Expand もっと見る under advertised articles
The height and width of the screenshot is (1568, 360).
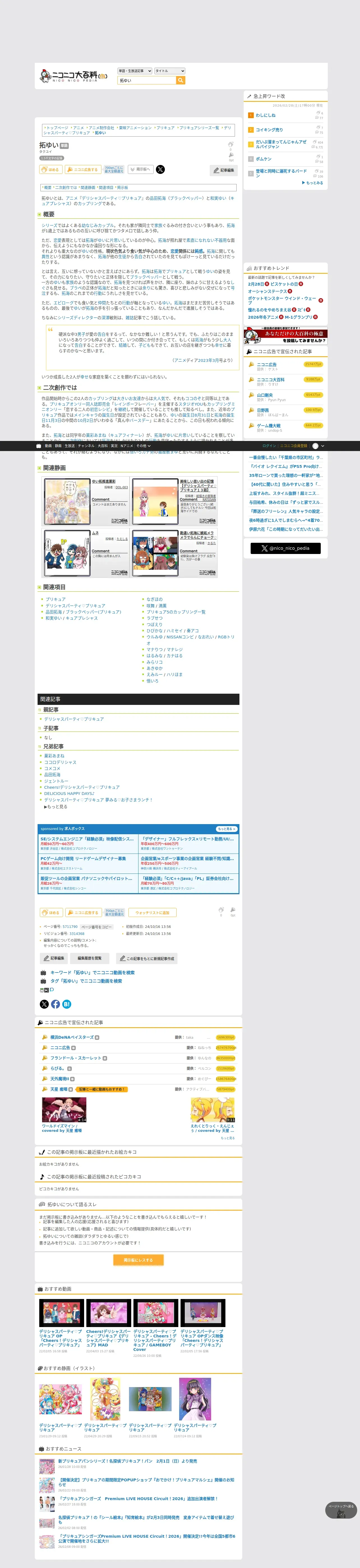click(x=227, y=1138)
